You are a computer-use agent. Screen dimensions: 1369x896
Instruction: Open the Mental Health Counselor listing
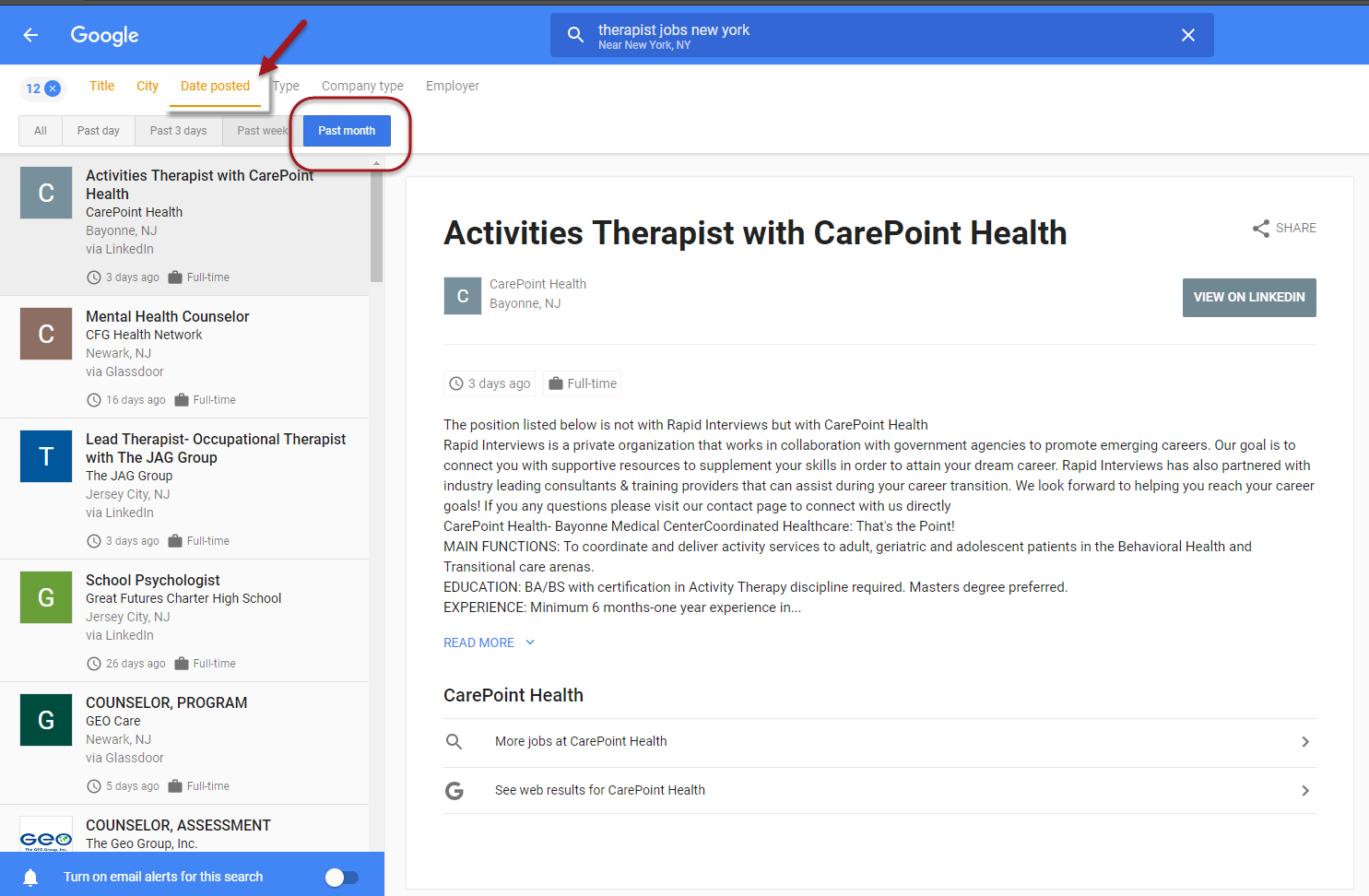(x=184, y=357)
